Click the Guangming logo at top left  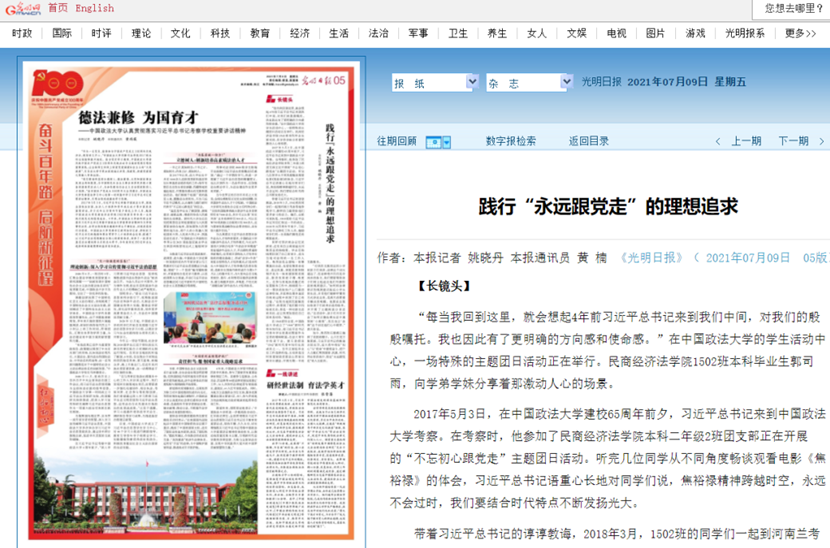tap(22, 8)
